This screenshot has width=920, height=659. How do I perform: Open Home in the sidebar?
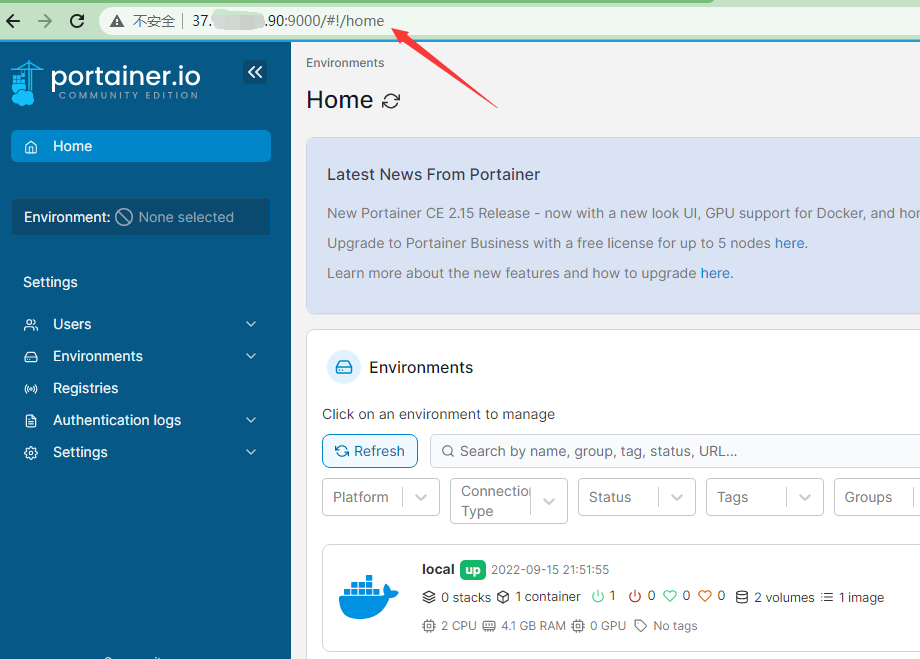click(141, 146)
